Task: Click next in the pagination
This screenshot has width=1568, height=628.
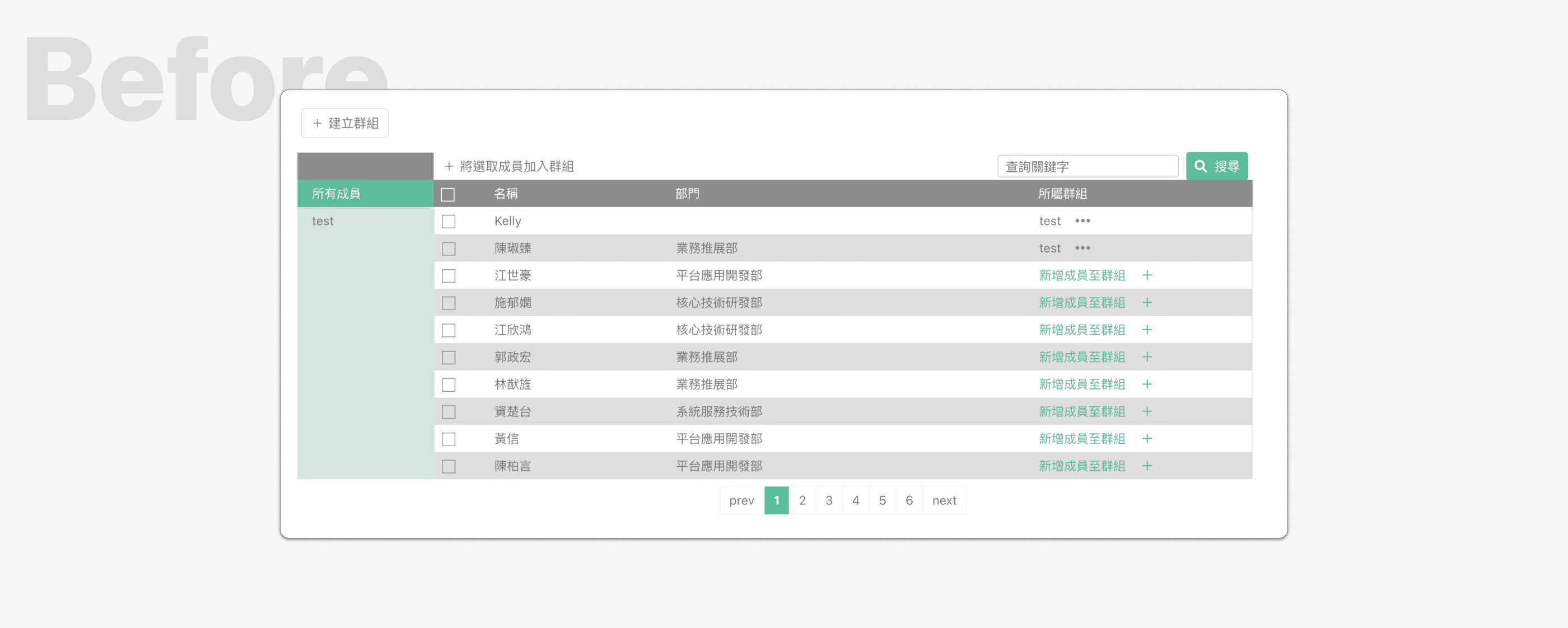Action: (944, 500)
